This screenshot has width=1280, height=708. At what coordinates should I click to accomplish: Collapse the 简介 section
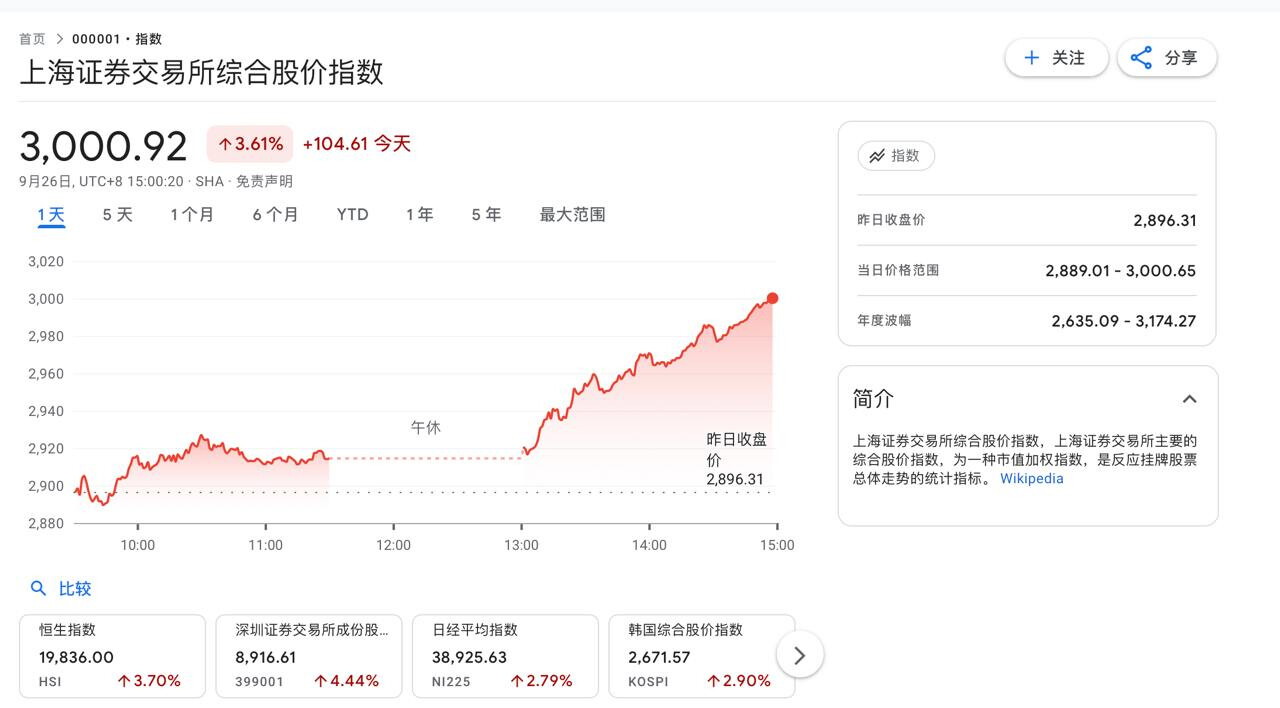(x=1189, y=399)
